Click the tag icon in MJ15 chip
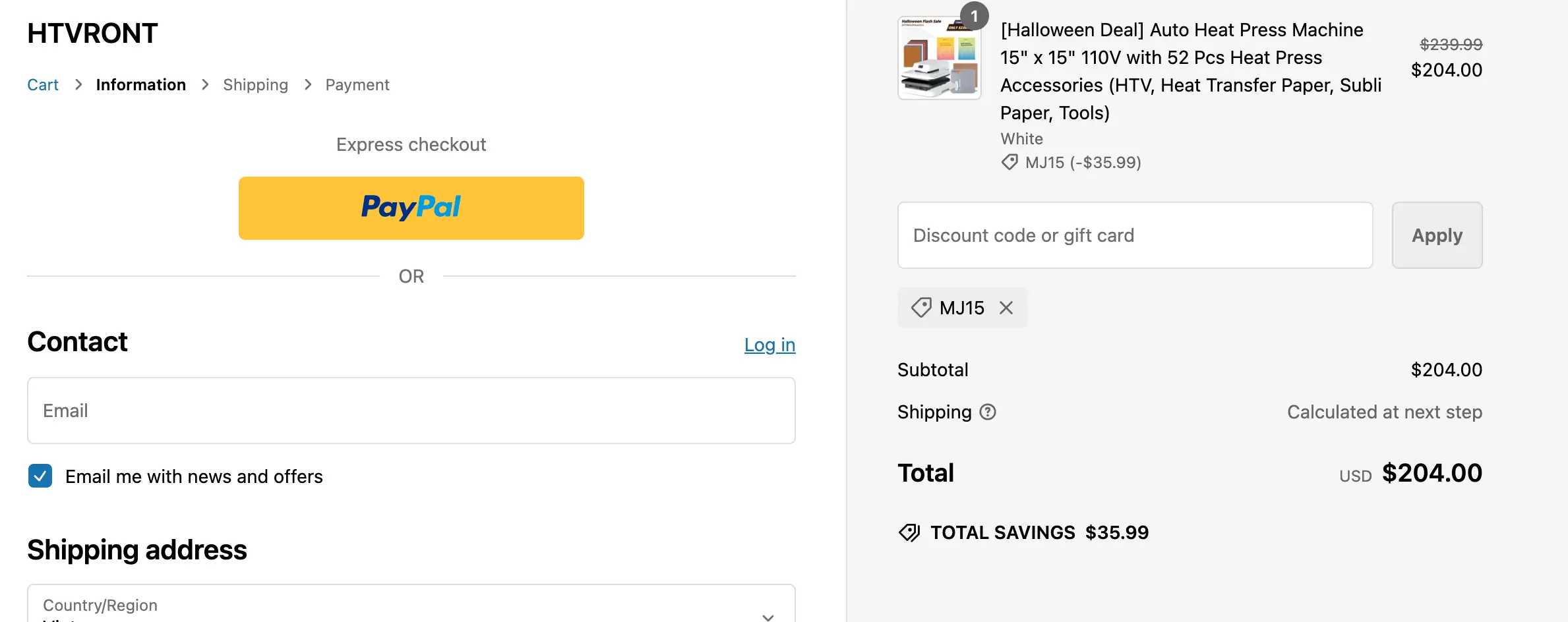 921,308
